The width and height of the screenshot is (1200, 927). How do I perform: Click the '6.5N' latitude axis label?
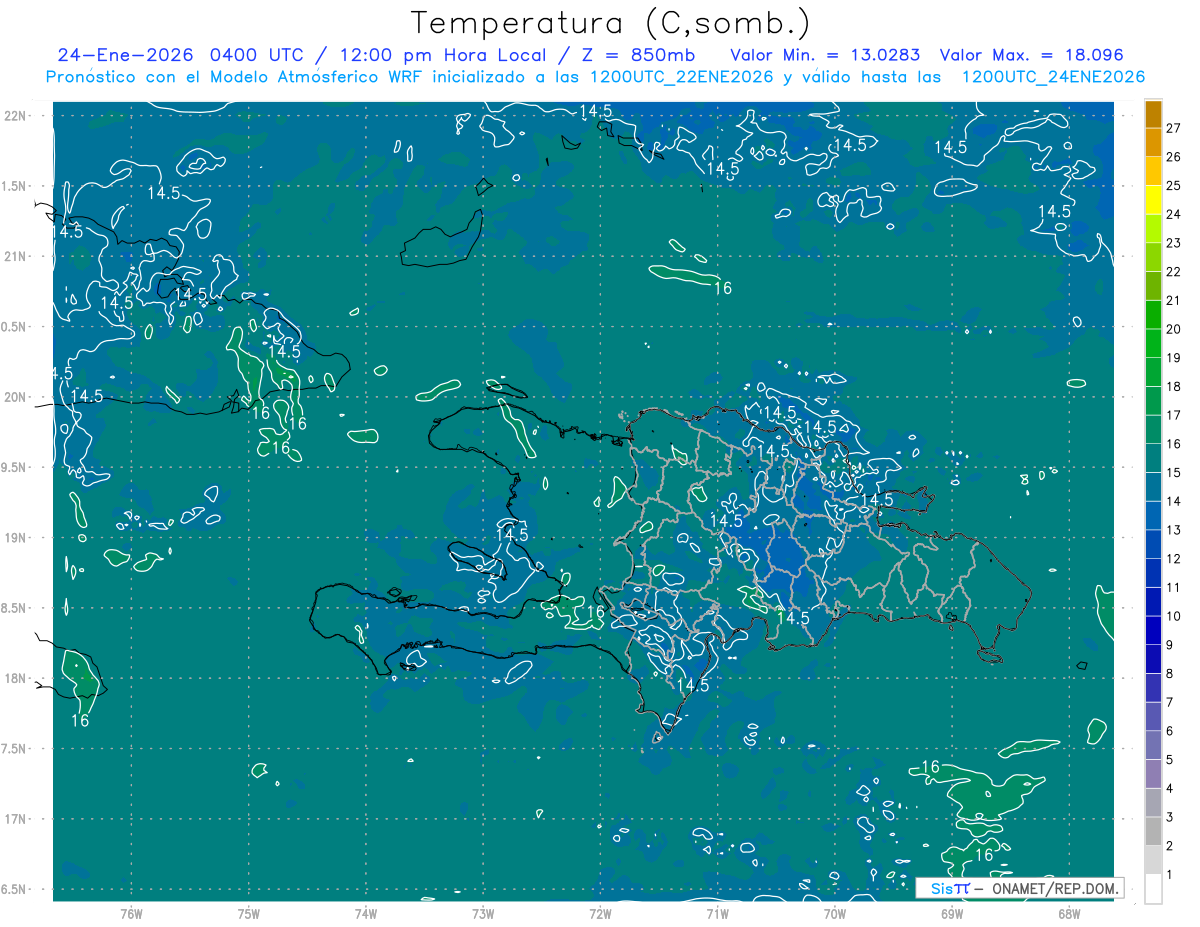(15, 889)
